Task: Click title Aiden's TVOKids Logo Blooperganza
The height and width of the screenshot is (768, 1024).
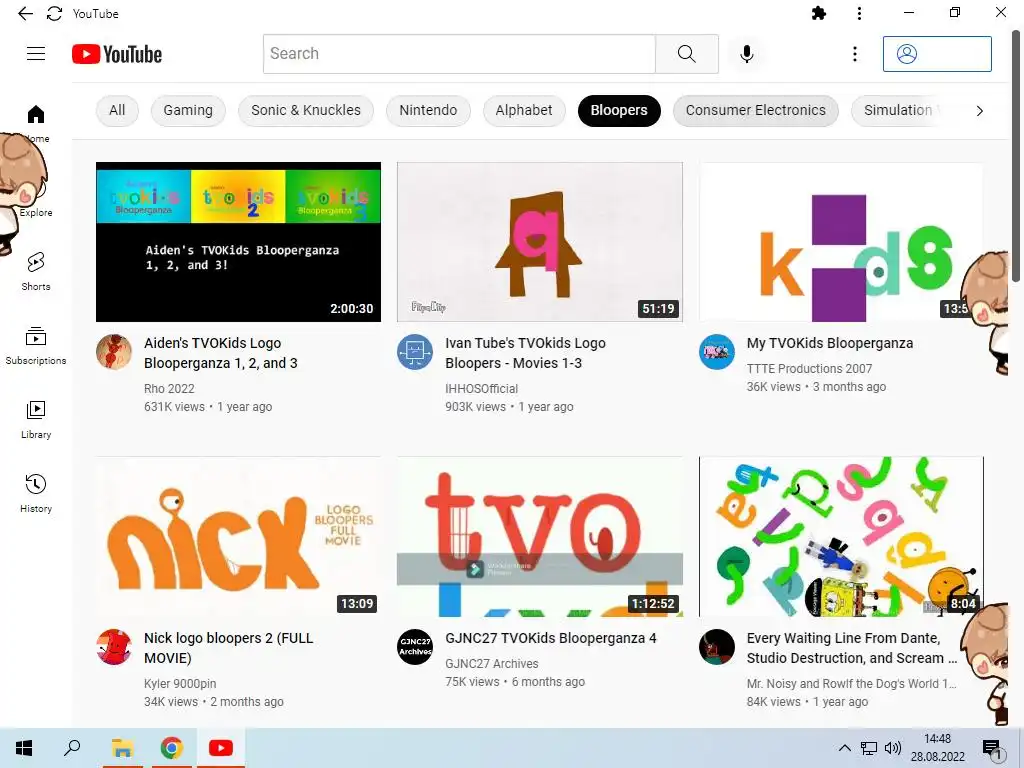Action: pos(221,353)
